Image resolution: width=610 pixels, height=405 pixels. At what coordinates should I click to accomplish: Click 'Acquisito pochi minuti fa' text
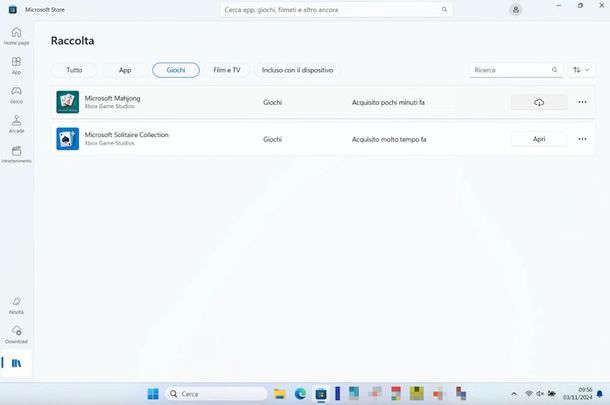pyautogui.click(x=388, y=102)
